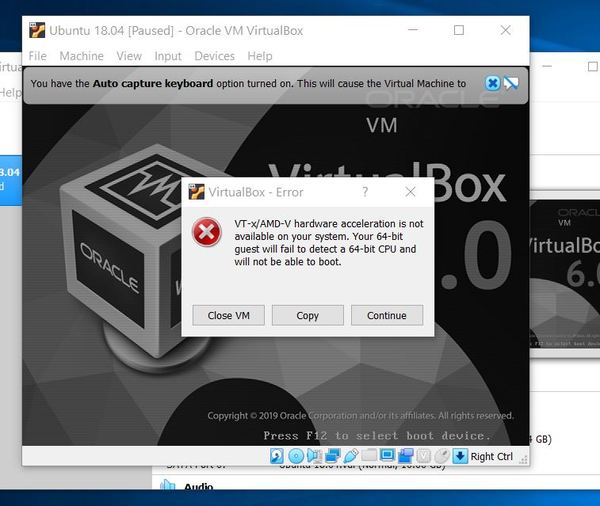This screenshot has width=600, height=506.
Task: Maximize the Ubuntu 18.04 VM window
Action: (459, 30)
